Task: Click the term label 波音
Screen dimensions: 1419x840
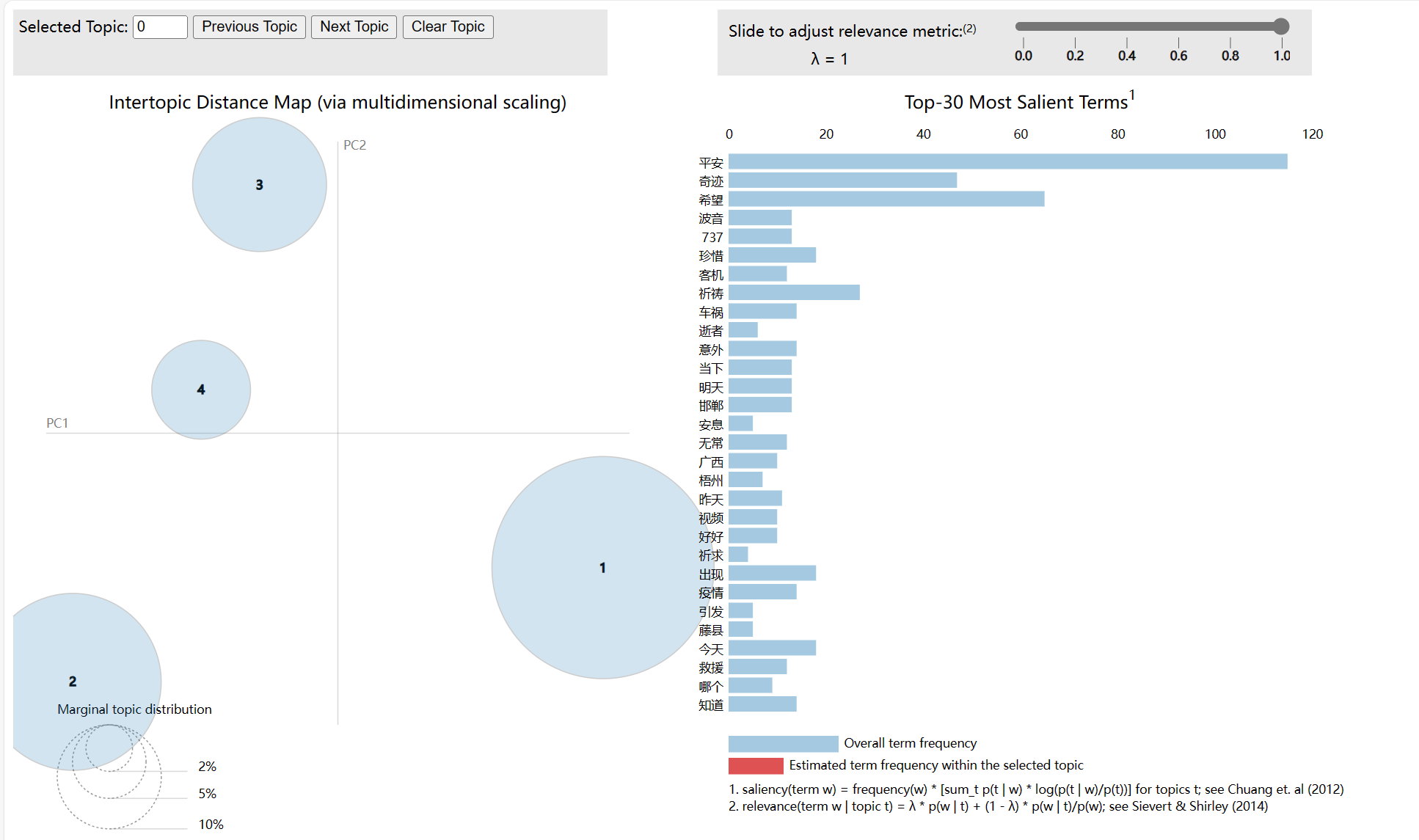Action: [x=710, y=219]
